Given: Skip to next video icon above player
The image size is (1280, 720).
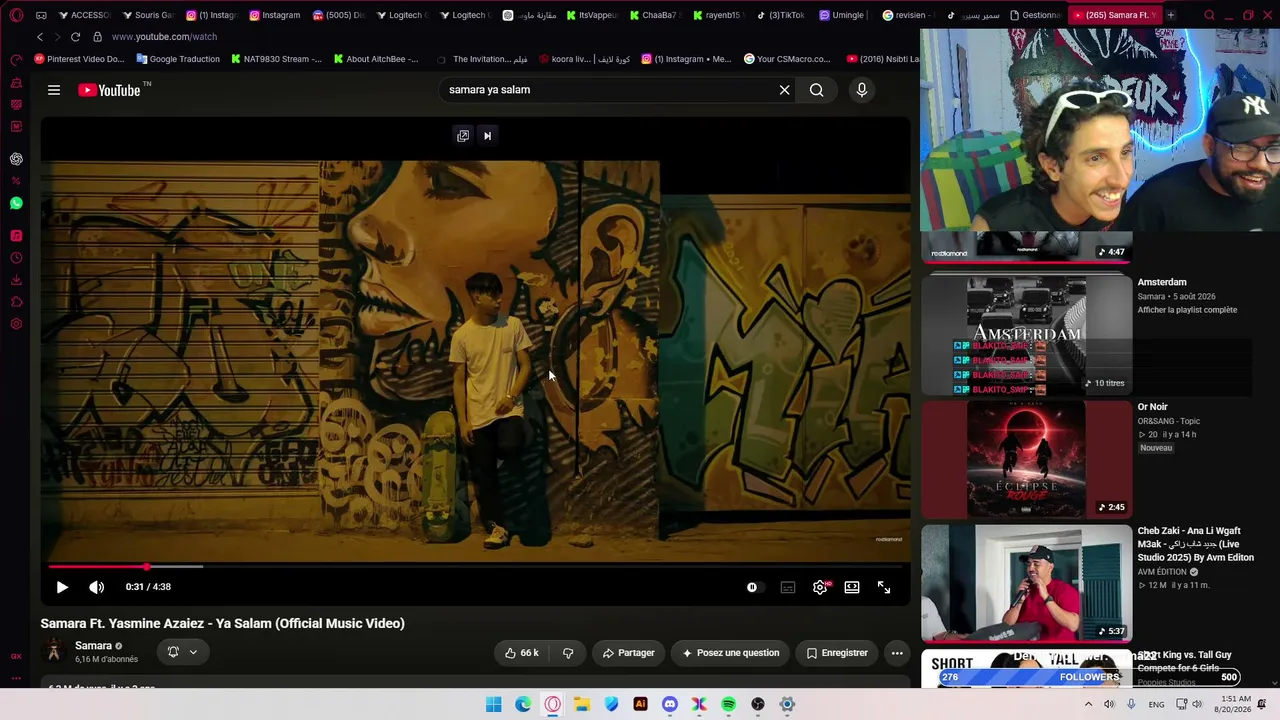Looking at the screenshot, I should point(487,136).
